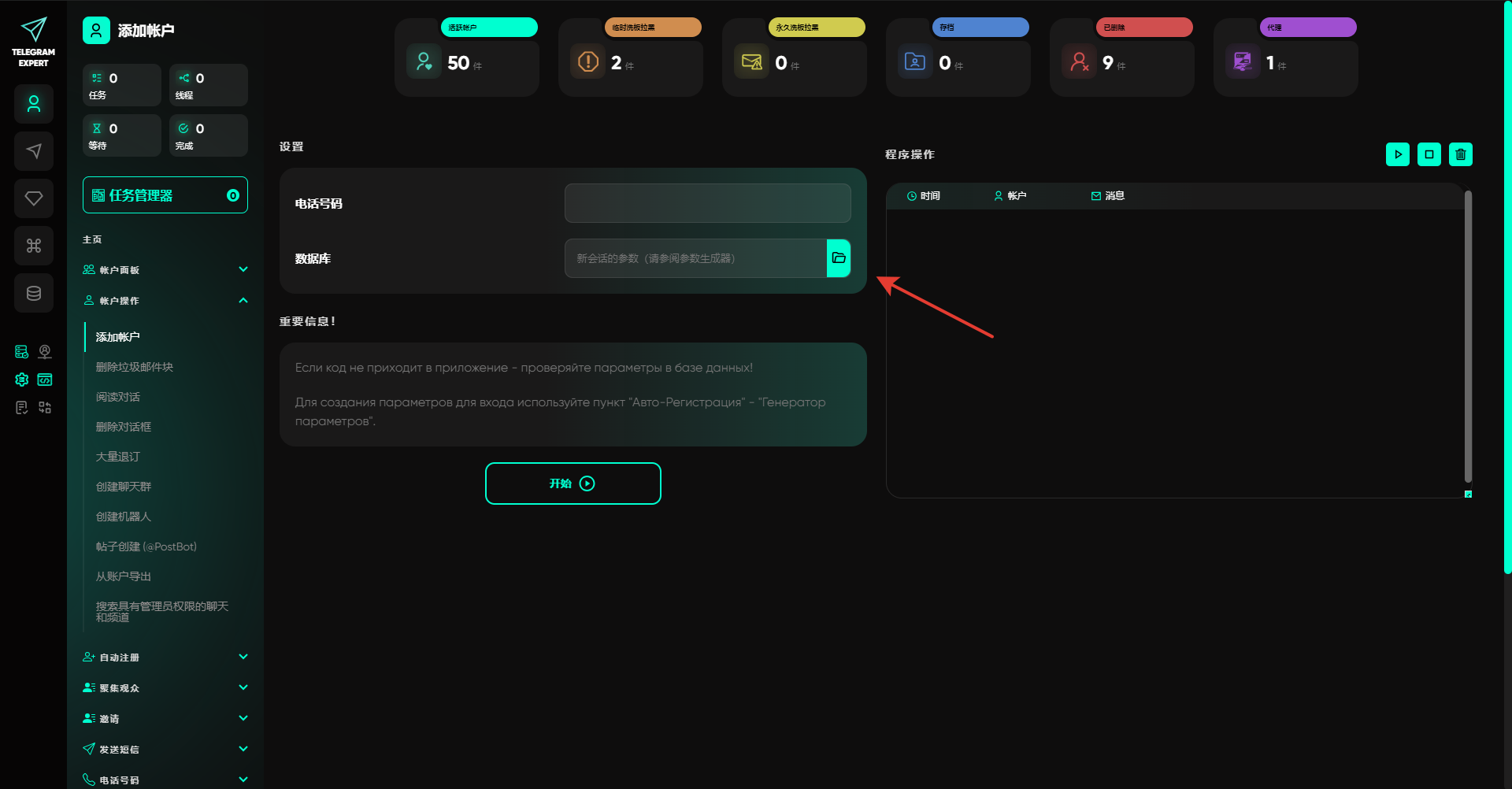This screenshot has width=1512, height=789.
Task: Click the green settings gear icon
Action: click(22, 380)
